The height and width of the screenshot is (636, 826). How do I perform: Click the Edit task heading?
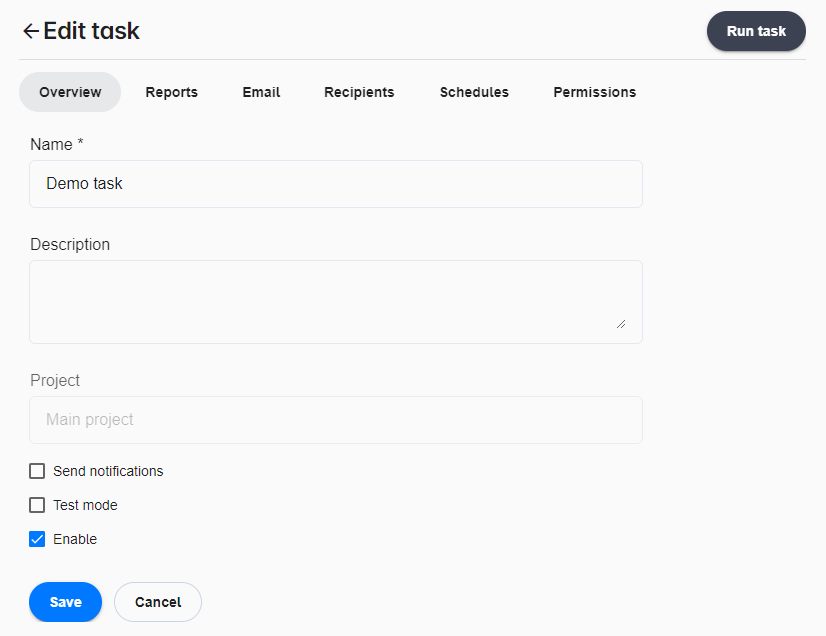pos(91,31)
